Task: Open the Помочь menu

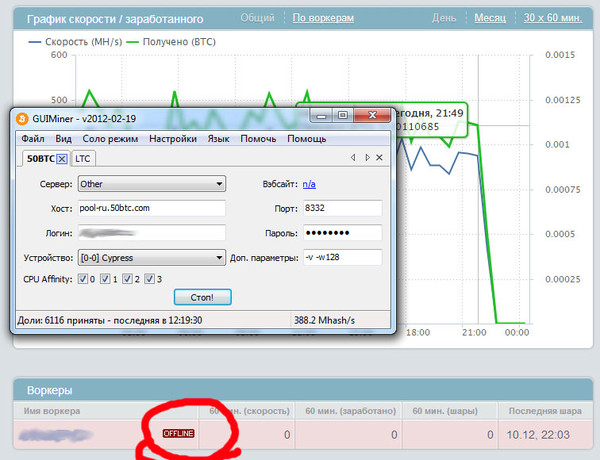Action: pos(258,139)
